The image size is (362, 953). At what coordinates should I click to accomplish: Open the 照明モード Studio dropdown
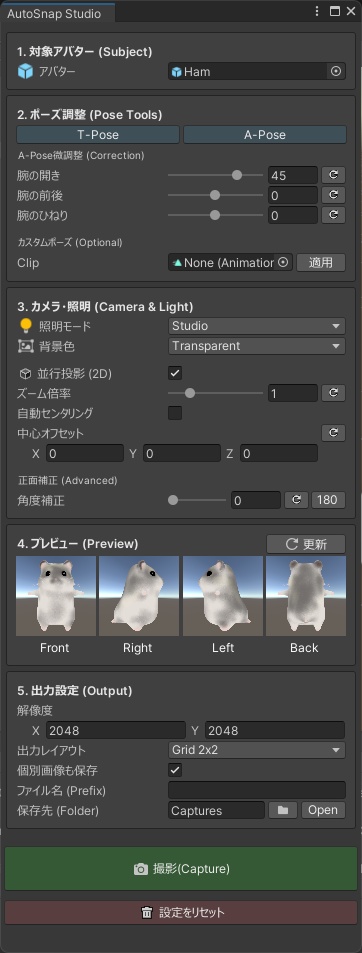pyautogui.click(x=257, y=326)
